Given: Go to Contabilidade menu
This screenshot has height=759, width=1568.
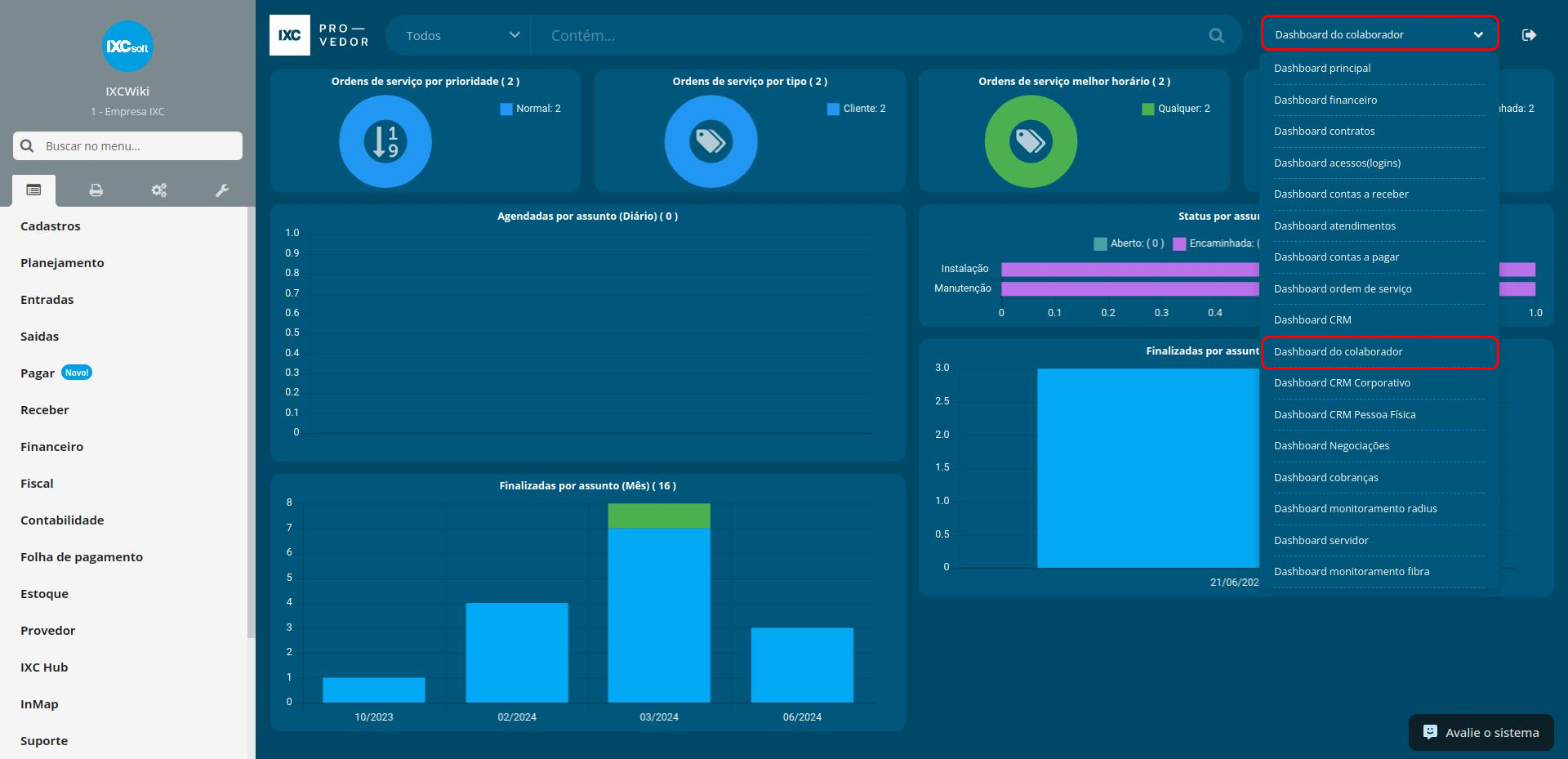Looking at the screenshot, I should tap(62, 520).
